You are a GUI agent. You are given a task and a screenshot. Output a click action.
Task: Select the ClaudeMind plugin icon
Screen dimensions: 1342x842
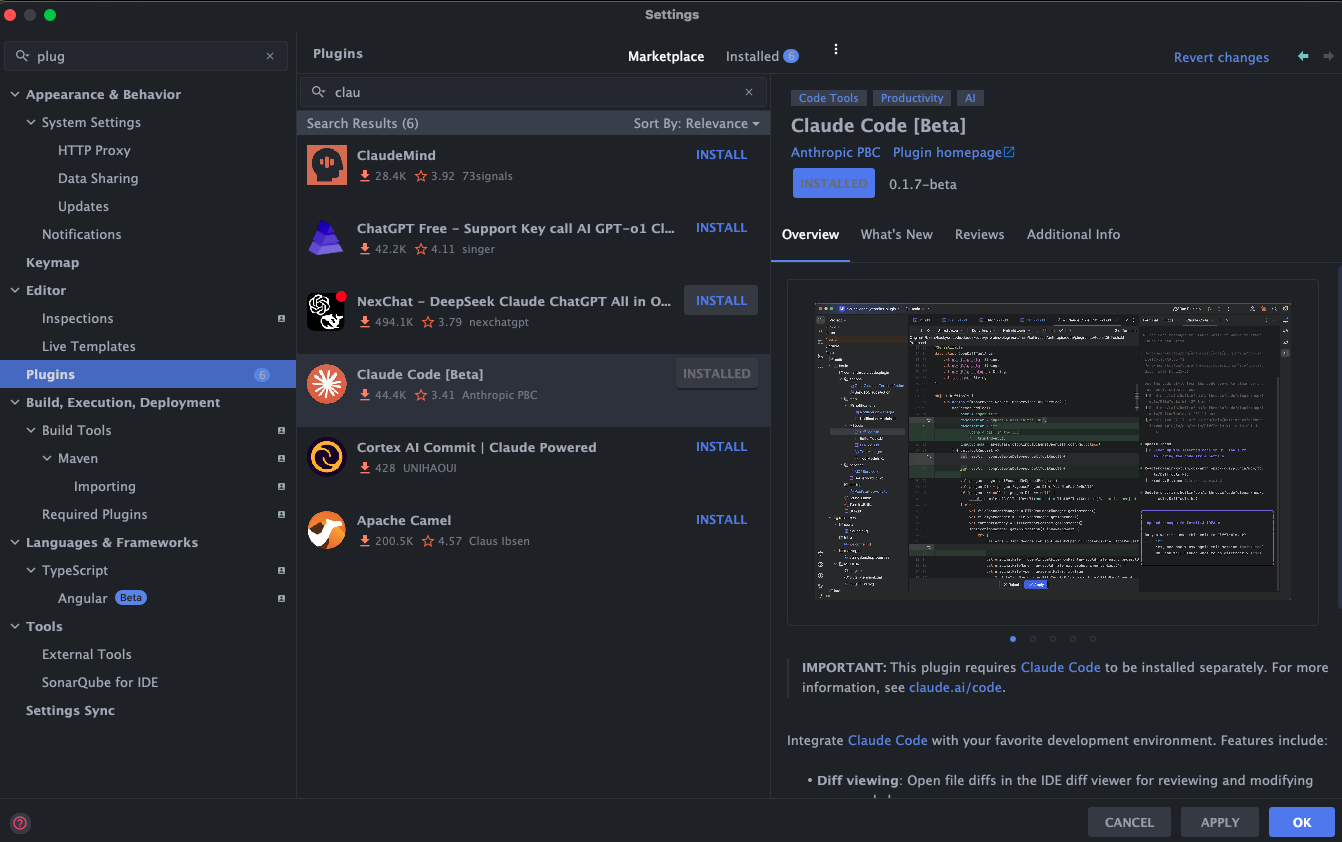point(326,165)
